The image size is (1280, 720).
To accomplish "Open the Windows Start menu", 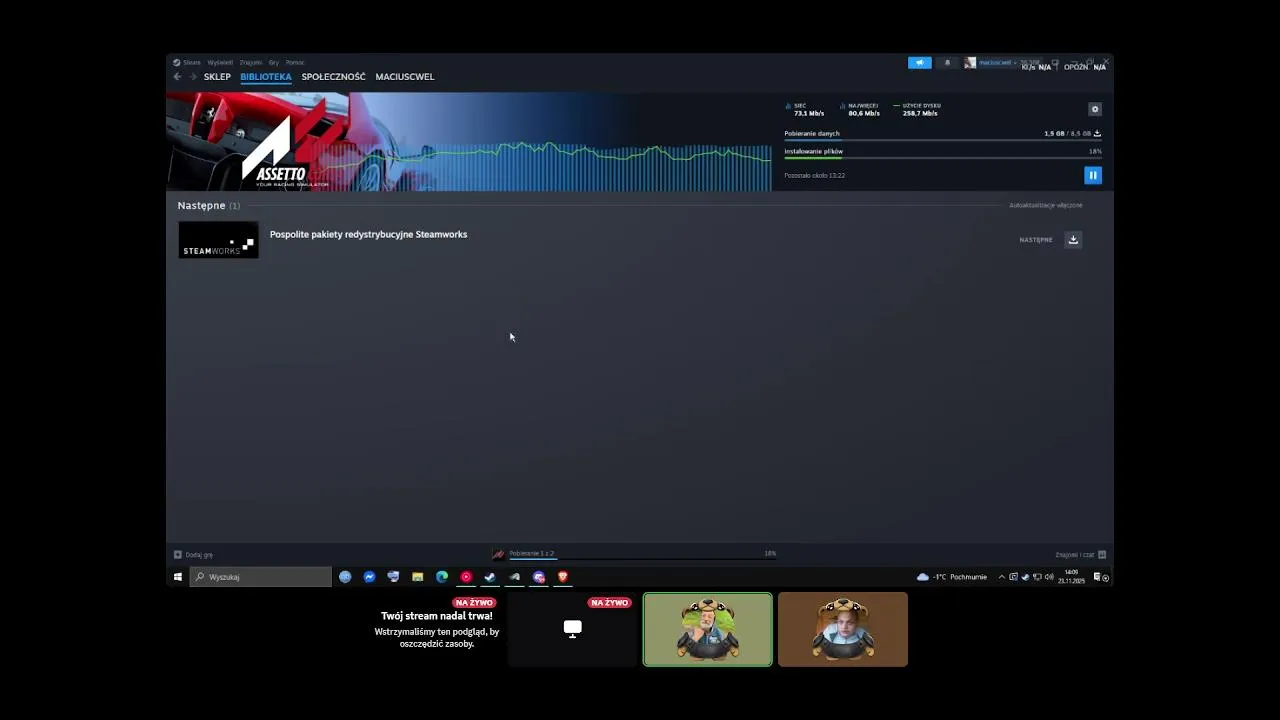I will (178, 577).
